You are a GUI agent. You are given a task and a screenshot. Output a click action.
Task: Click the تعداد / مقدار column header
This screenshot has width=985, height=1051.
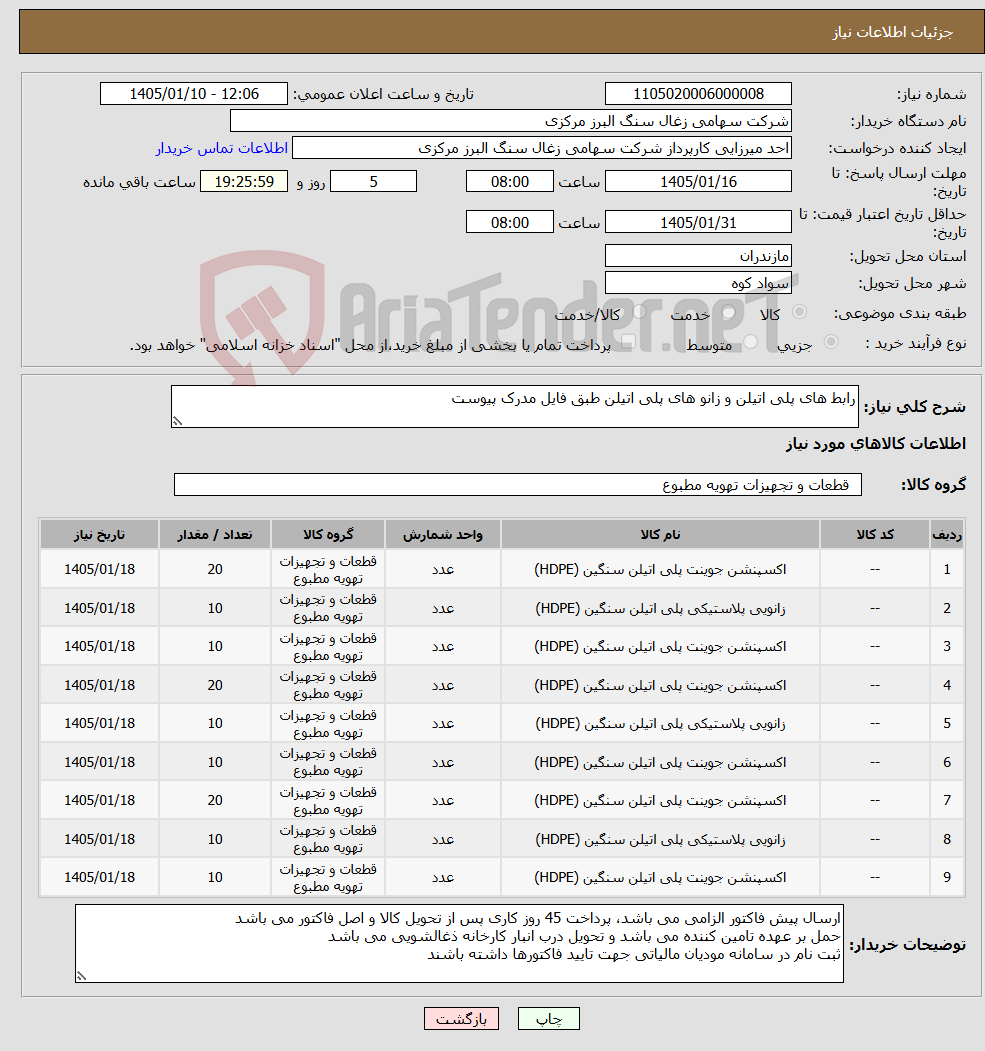(214, 534)
